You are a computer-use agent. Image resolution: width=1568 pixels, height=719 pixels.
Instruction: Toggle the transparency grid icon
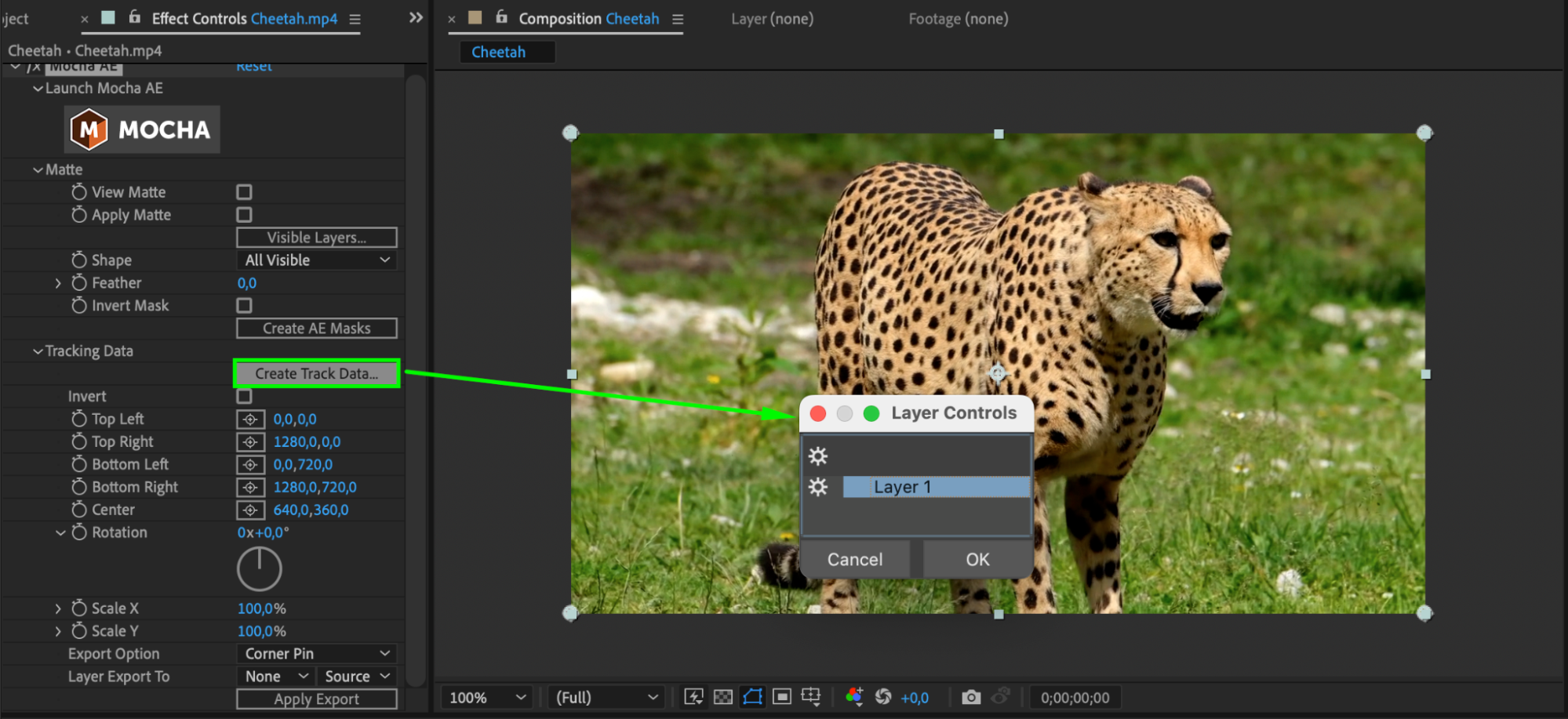coord(723,697)
